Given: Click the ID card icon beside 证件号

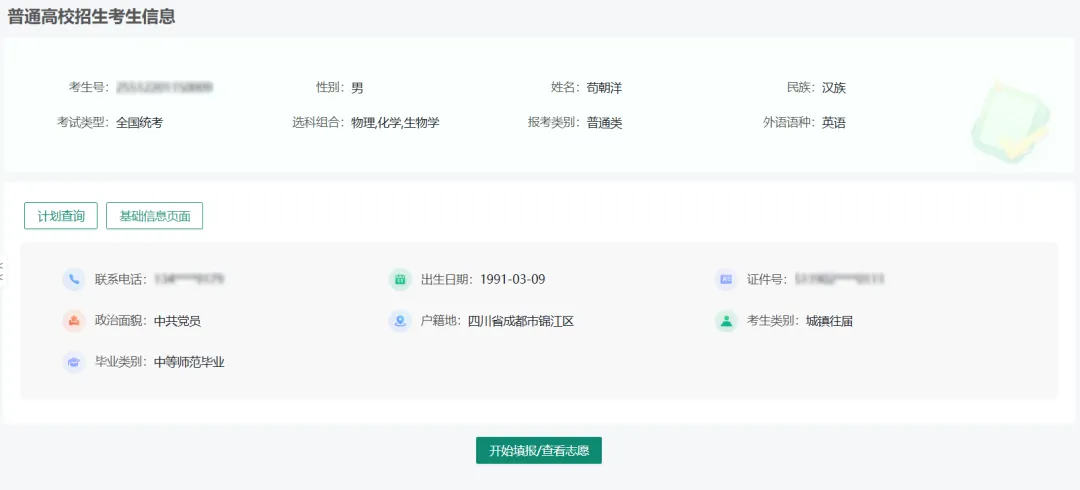Looking at the screenshot, I should 726,280.
